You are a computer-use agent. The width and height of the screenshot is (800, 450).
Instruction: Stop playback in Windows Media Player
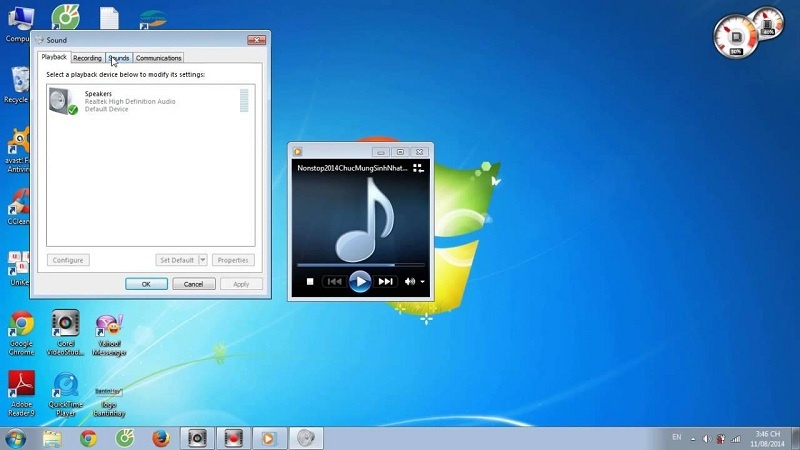point(310,282)
